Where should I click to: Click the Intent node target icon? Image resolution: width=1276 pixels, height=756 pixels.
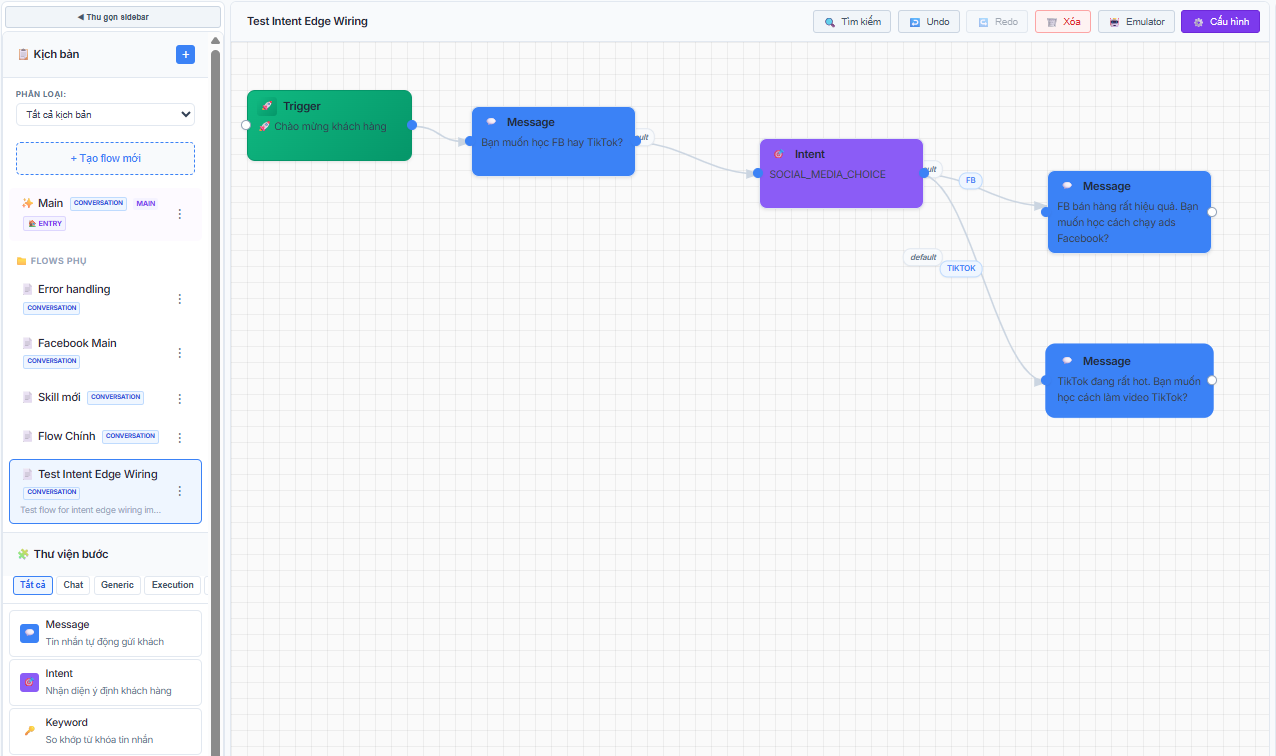[x=778, y=154]
